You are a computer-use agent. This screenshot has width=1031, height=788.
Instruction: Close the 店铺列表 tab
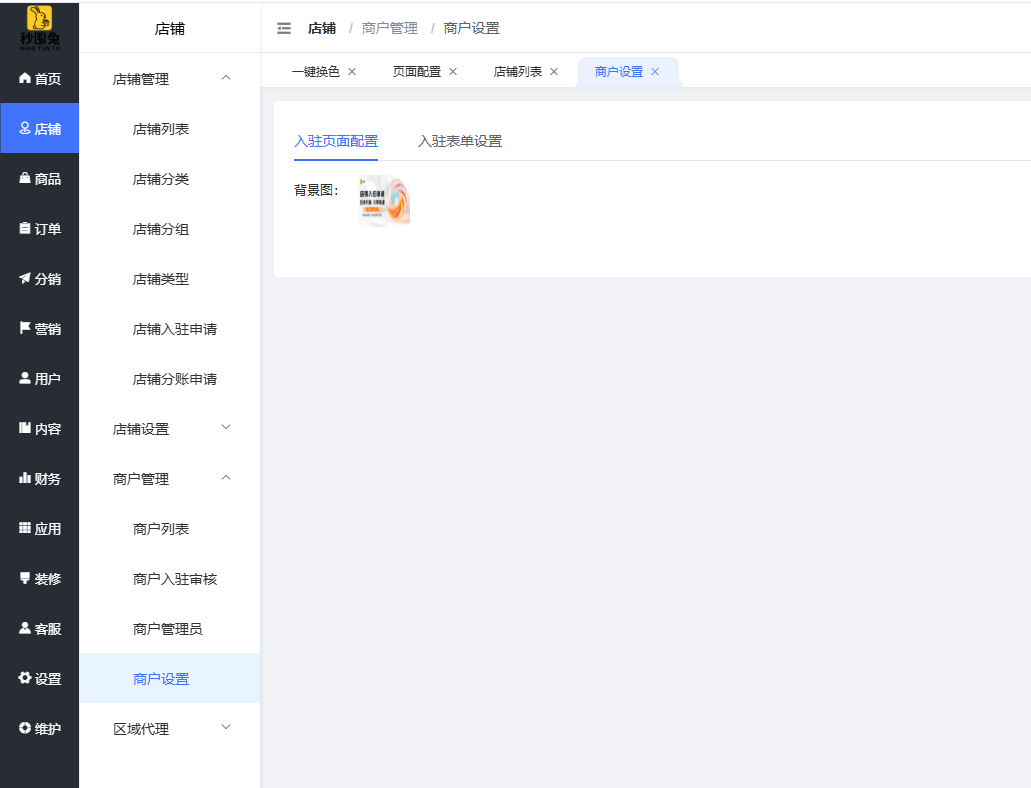pos(554,72)
